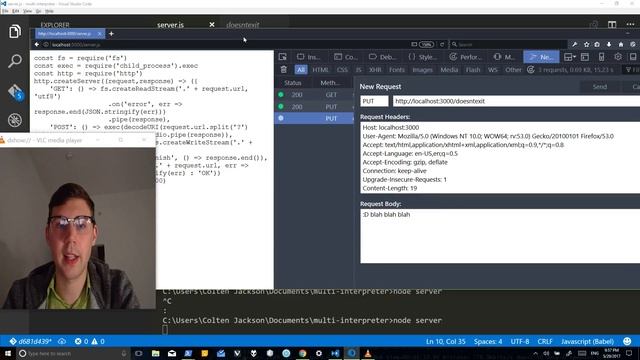The image size is (640, 360).
Task: Open the VS Code Explorer files icon
Action: click(15, 31)
